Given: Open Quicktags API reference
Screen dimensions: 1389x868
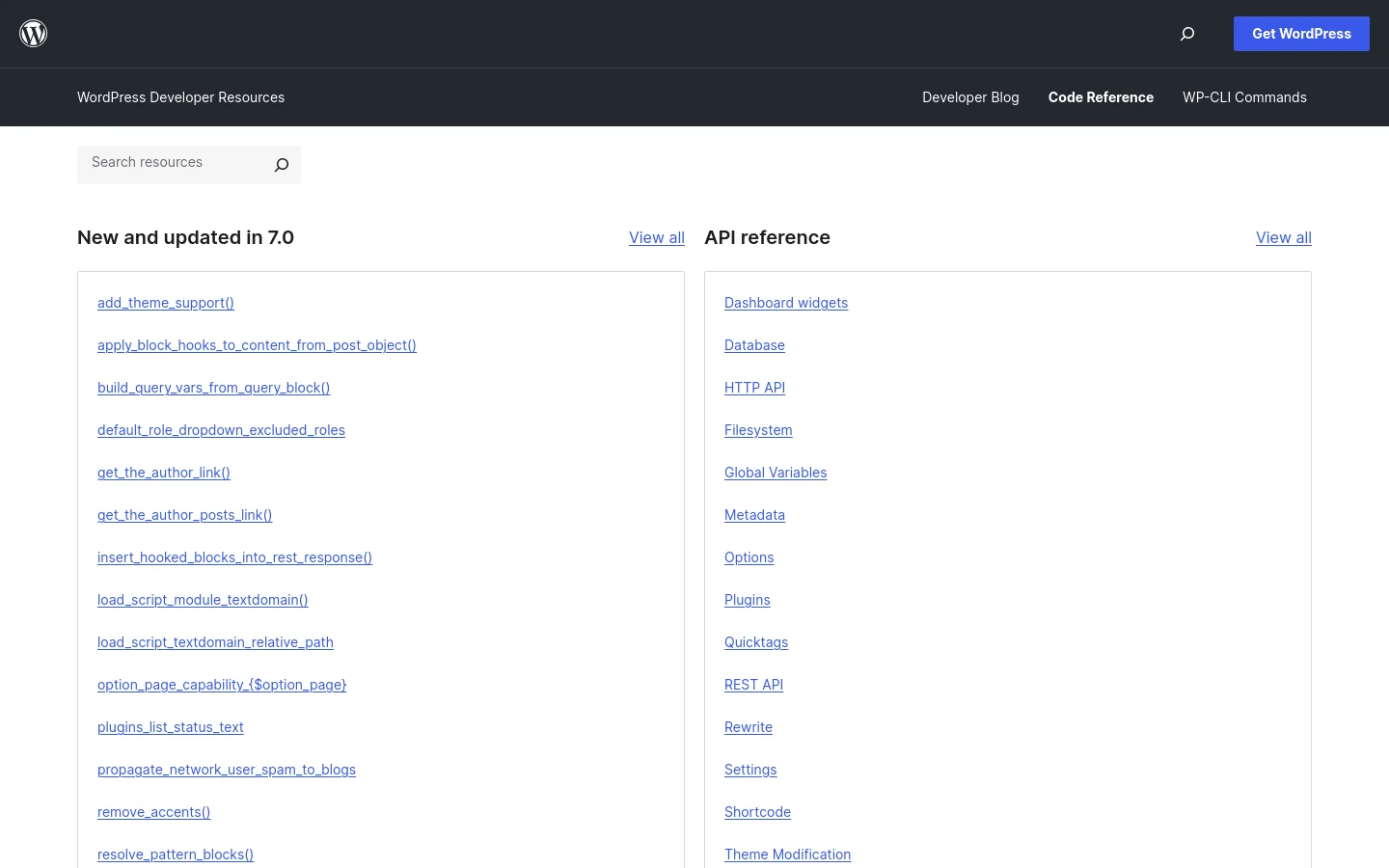Looking at the screenshot, I should point(756,642).
